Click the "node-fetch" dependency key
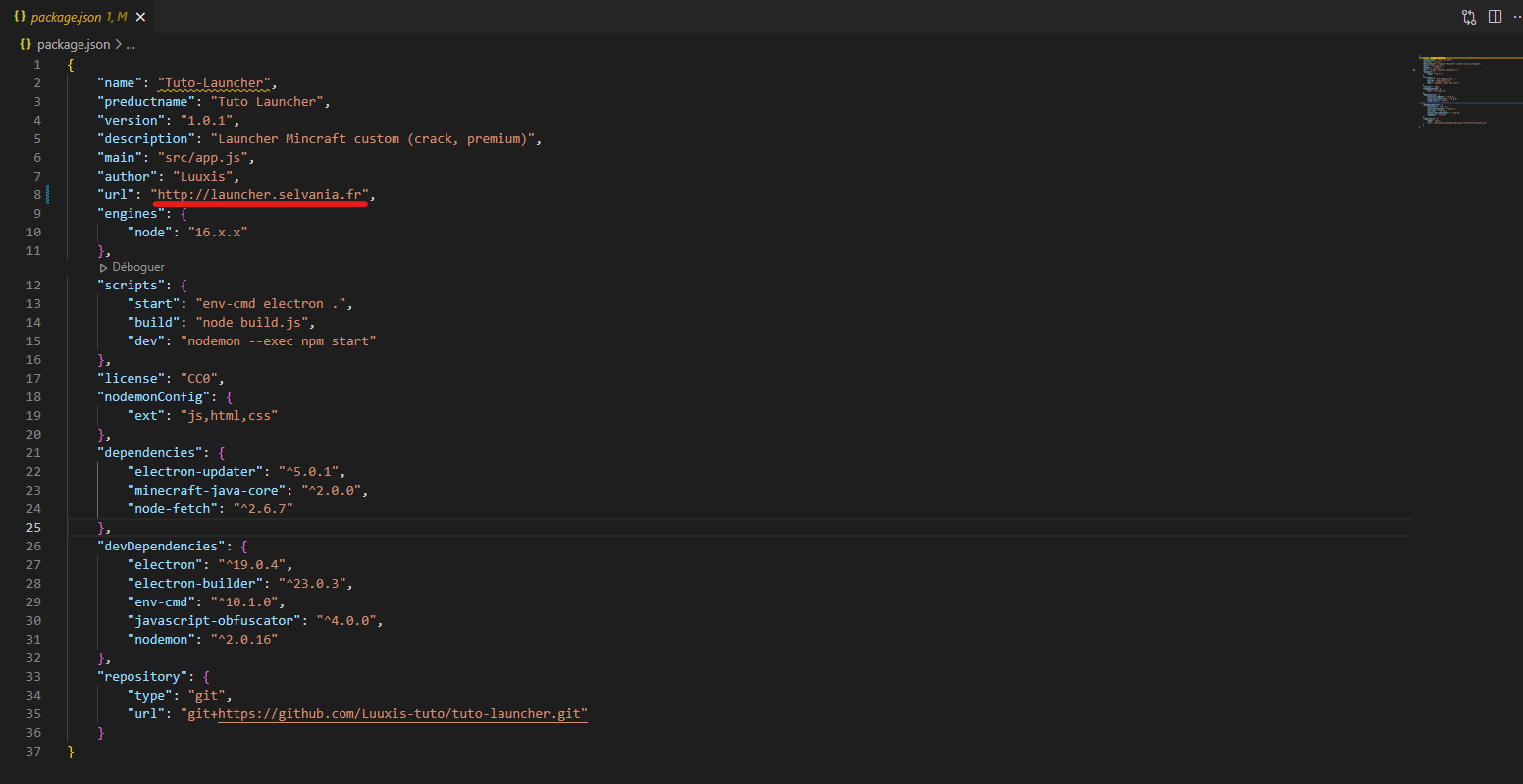Image resolution: width=1523 pixels, height=784 pixels. click(x=173, y=509)
